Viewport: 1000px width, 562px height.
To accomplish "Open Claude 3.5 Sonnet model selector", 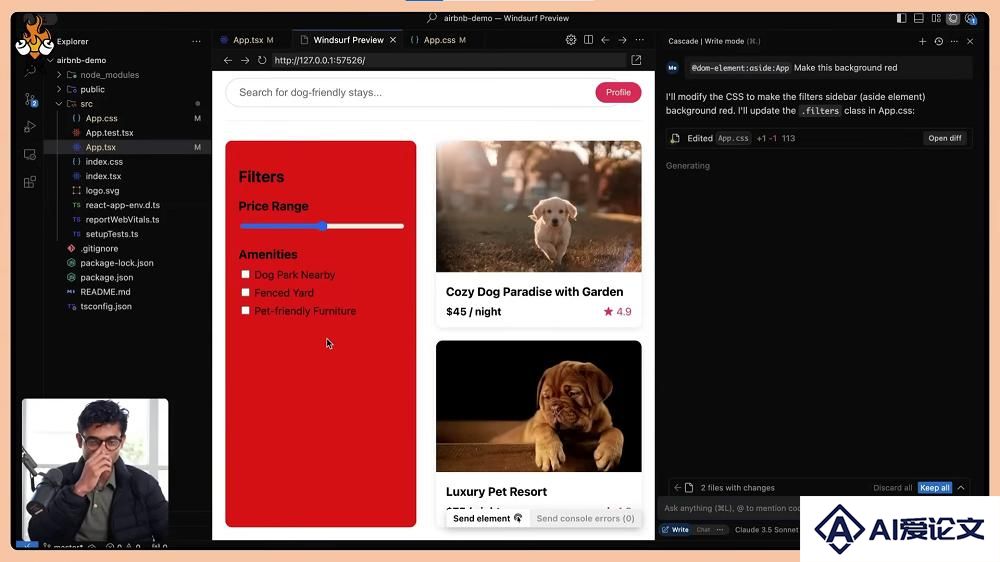I will pos(766,529).
